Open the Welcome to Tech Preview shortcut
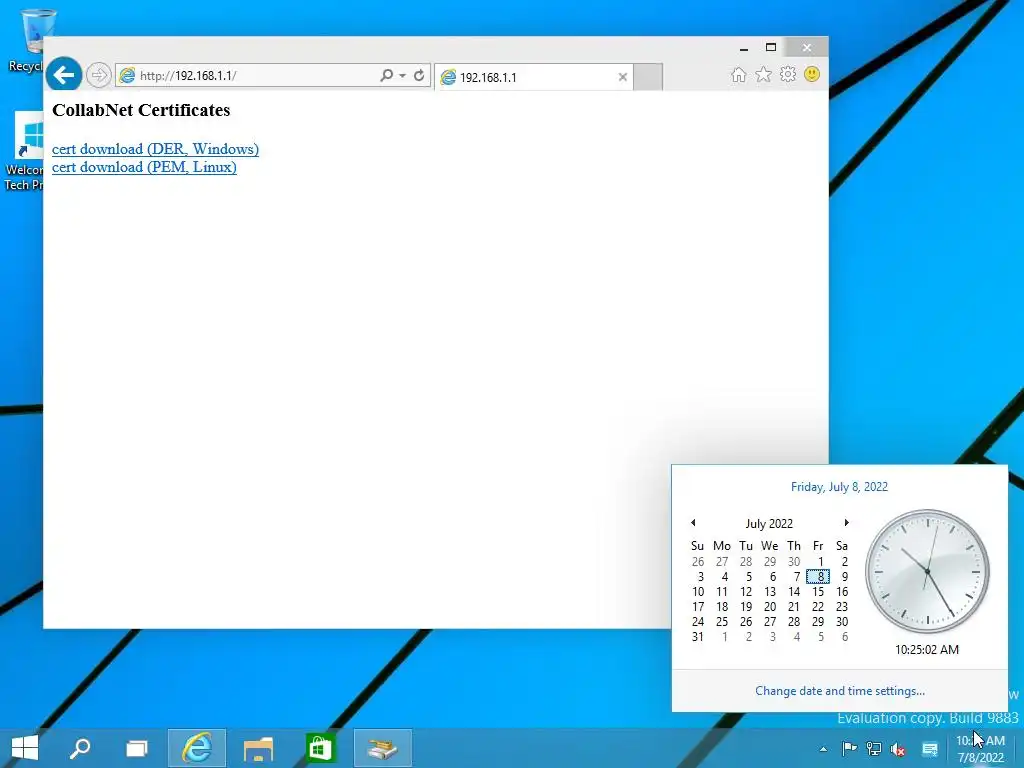 [25, 152]
